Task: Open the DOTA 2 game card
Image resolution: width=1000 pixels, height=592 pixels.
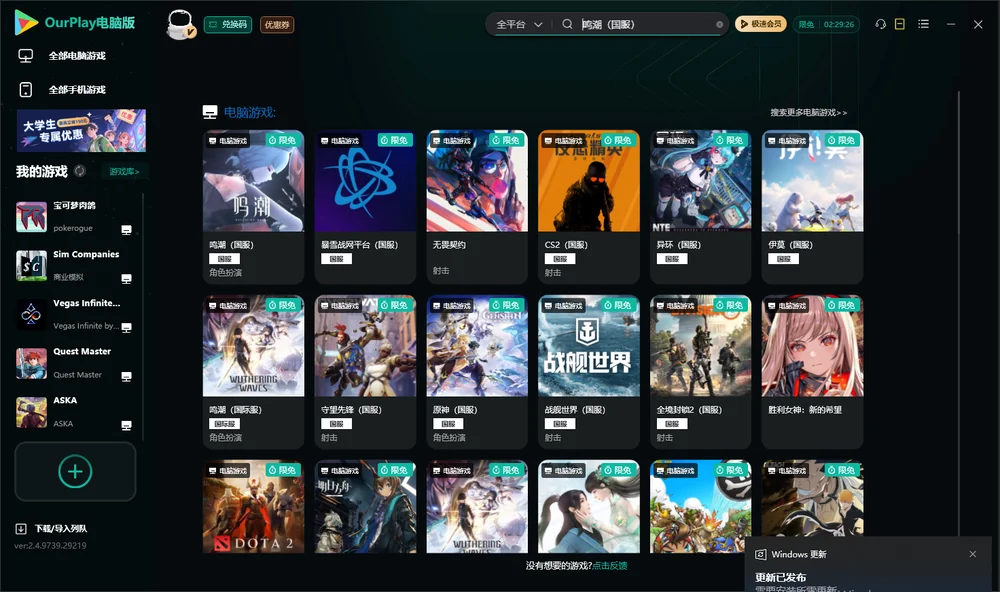Action: click(x=253, y=507)
